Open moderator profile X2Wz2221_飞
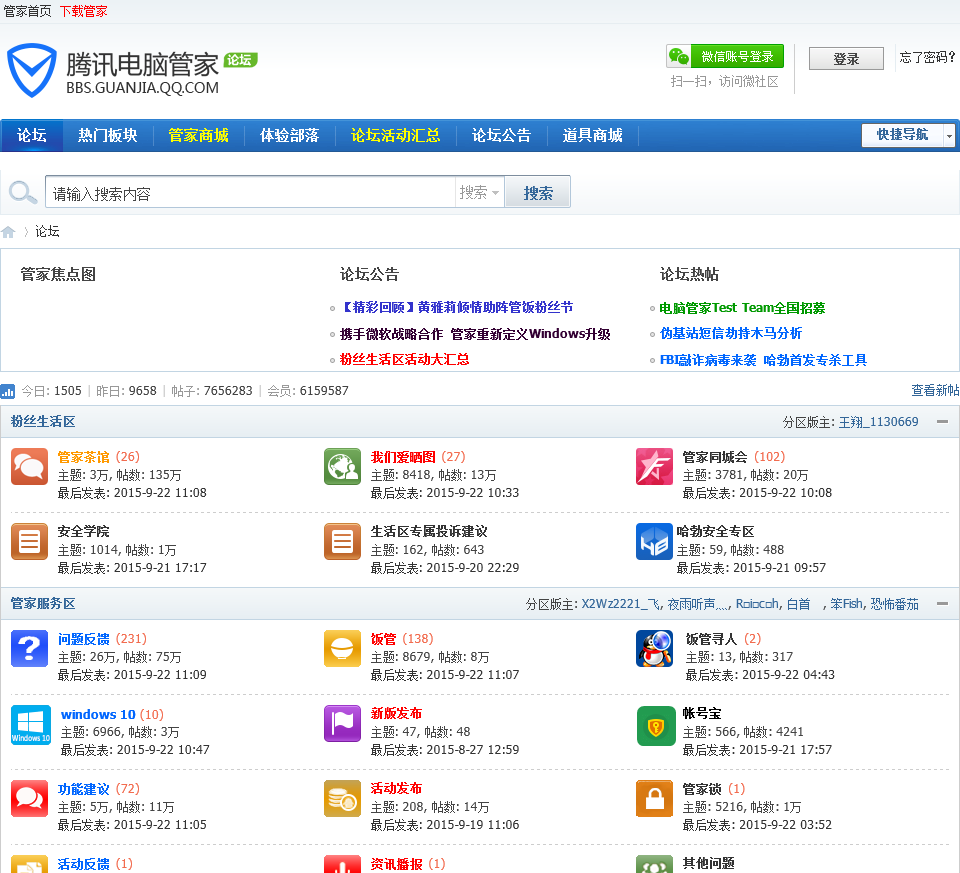The width and height of the screenshot is (960, 873). tap(621, 604)
